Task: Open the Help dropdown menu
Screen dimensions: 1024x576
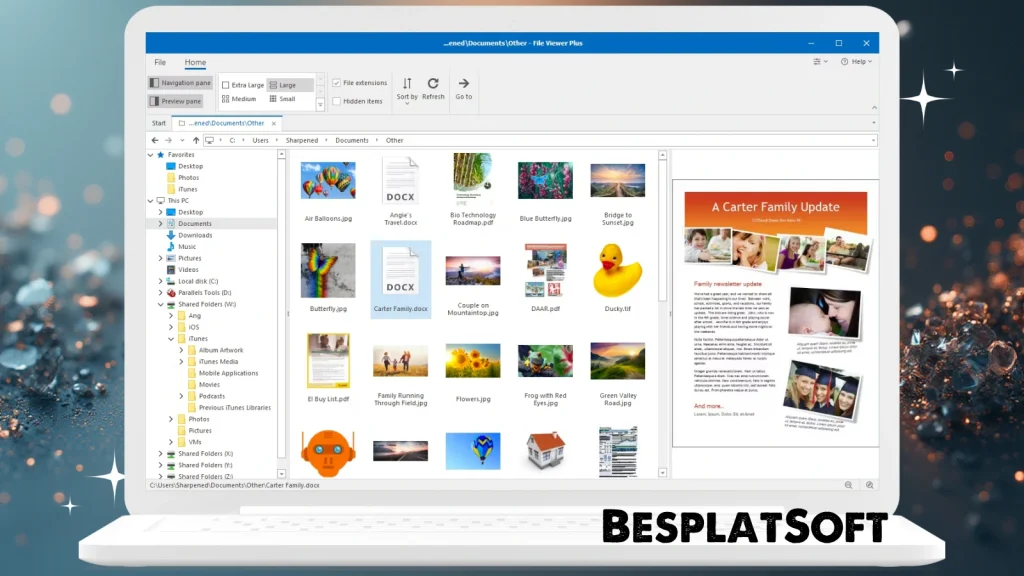Action: click(860, 62)
